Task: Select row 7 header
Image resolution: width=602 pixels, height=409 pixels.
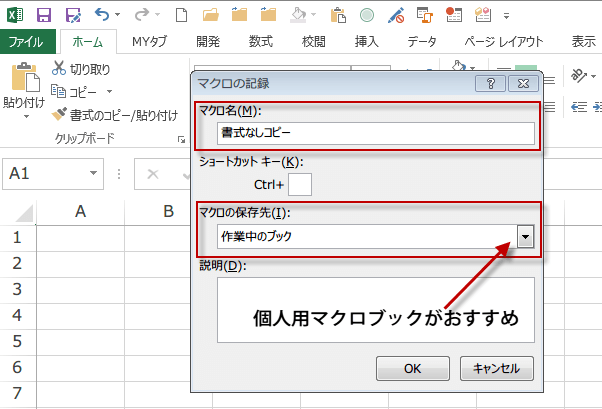Action: [17, 394]
